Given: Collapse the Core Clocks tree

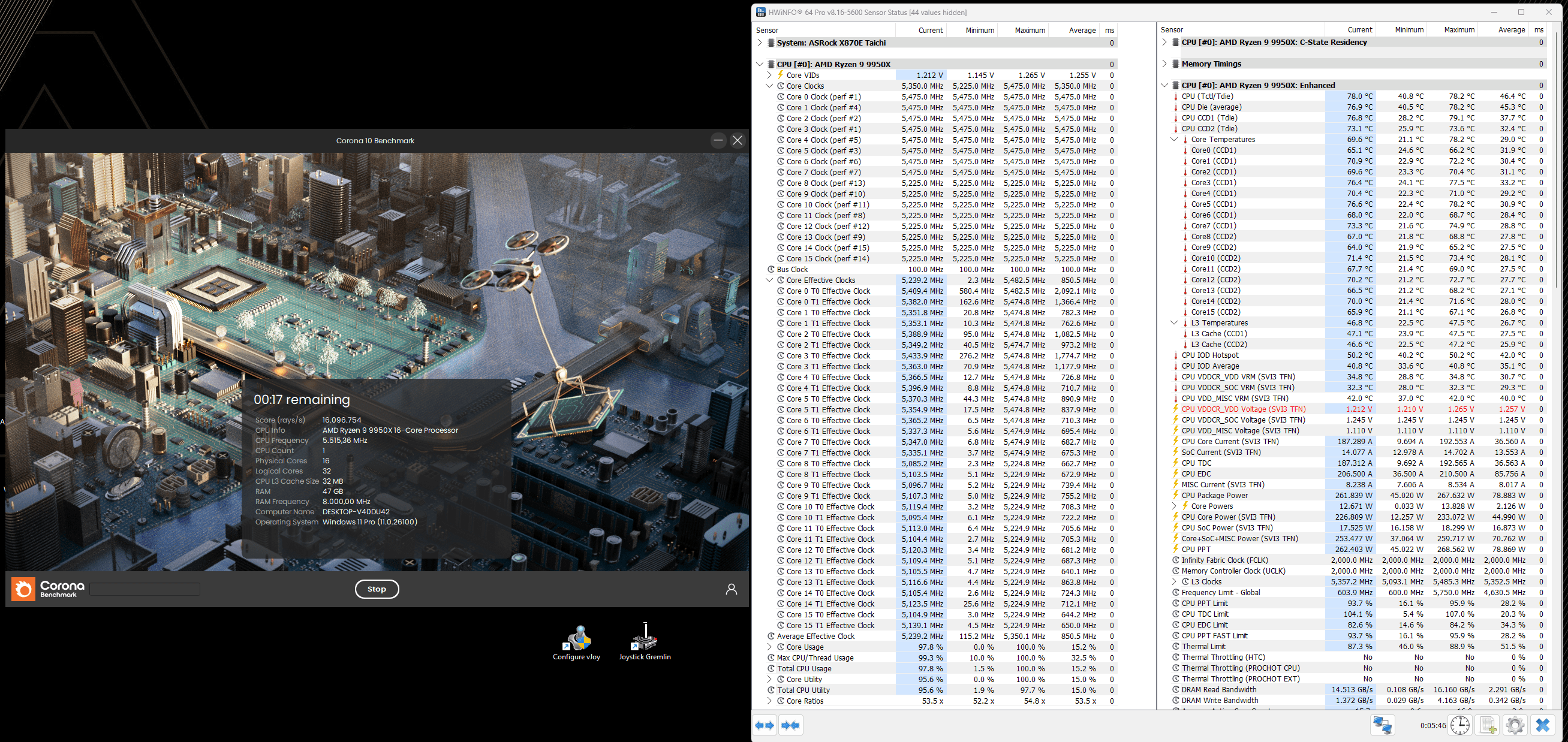Looking at the screenshot, I should pyautogui.click(x=769, y=86).
